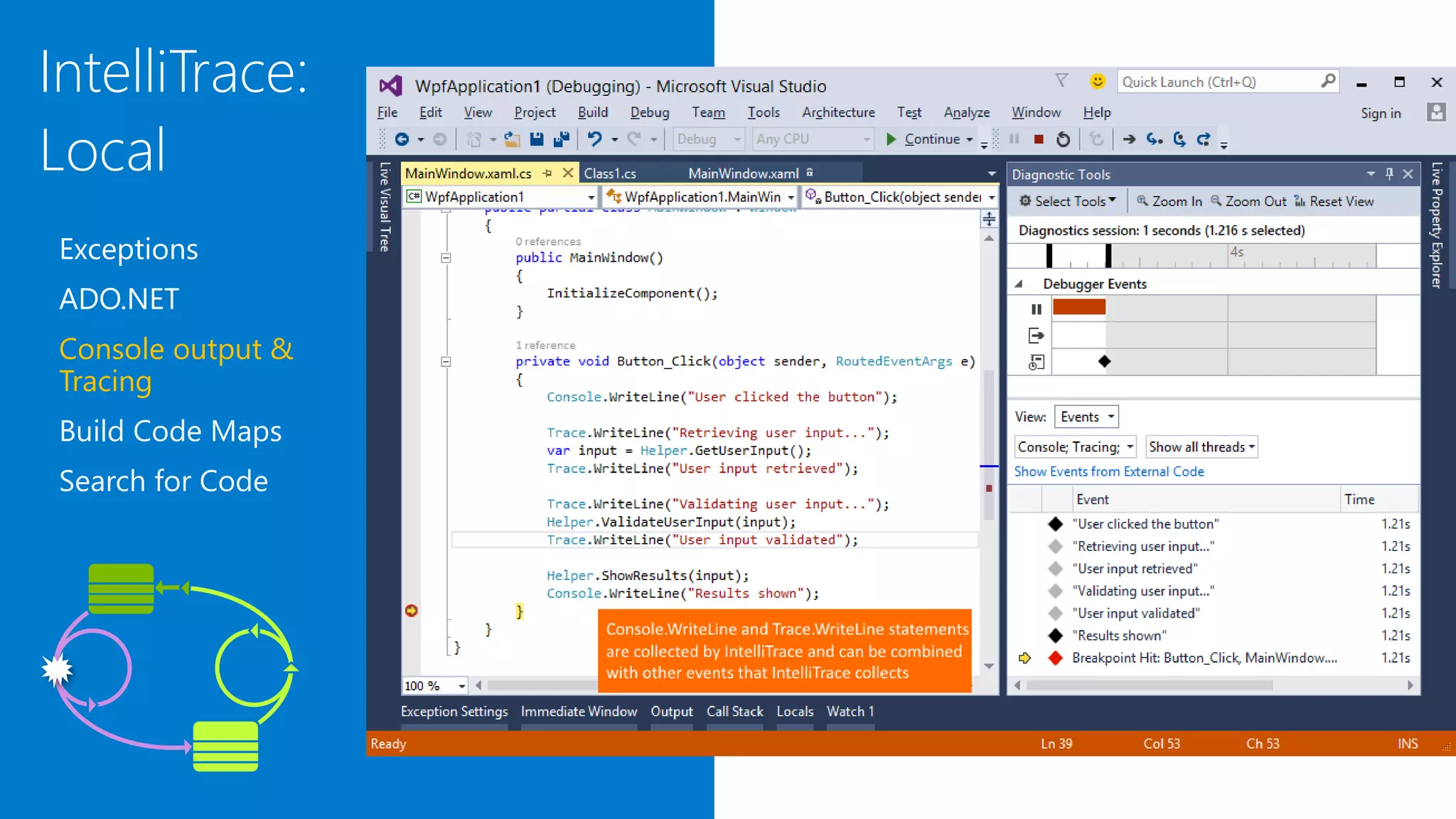Toggle pin on MainWindow.xaml.cs tab
The height and width of the screenshot is (819, 1456).
547,173
